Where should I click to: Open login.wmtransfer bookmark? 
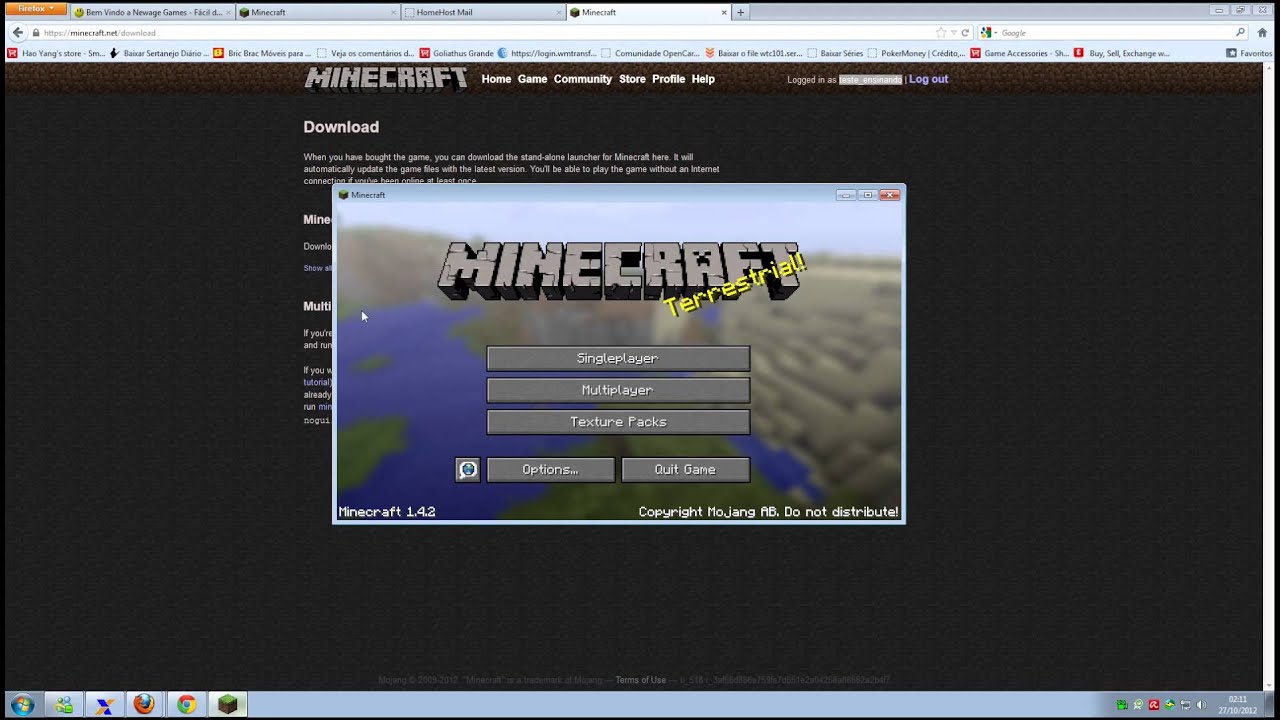coord(547,53)
